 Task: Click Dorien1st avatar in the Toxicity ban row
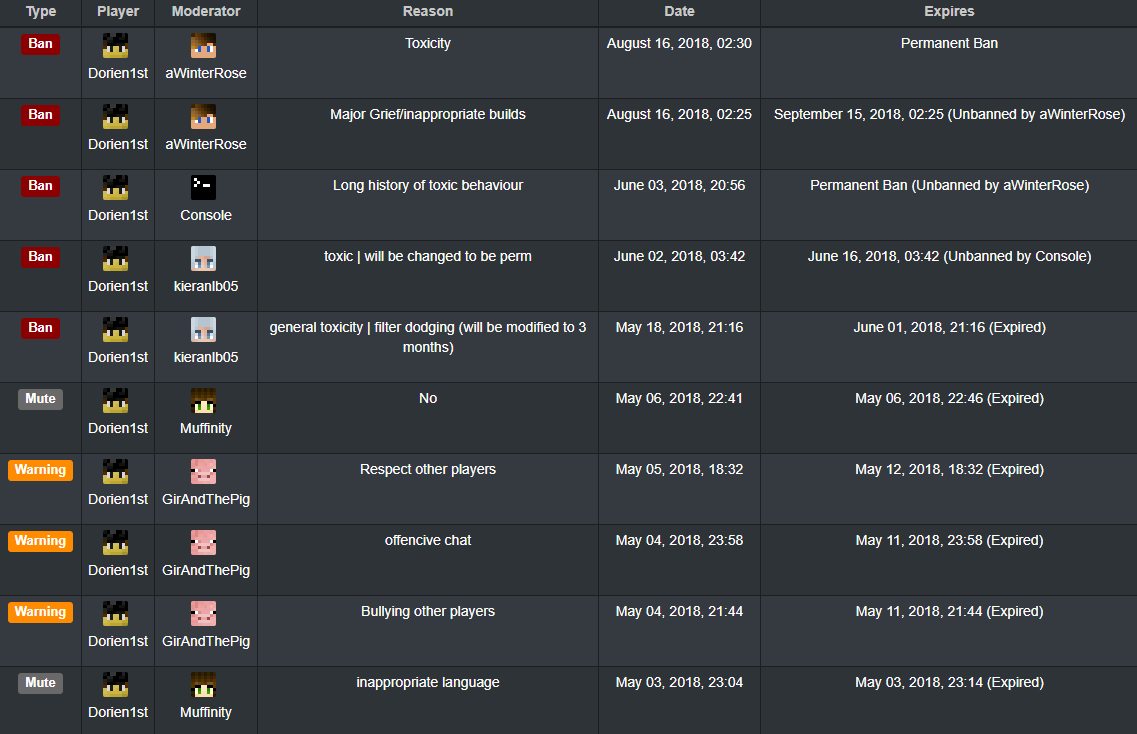[x=115, y=46]
